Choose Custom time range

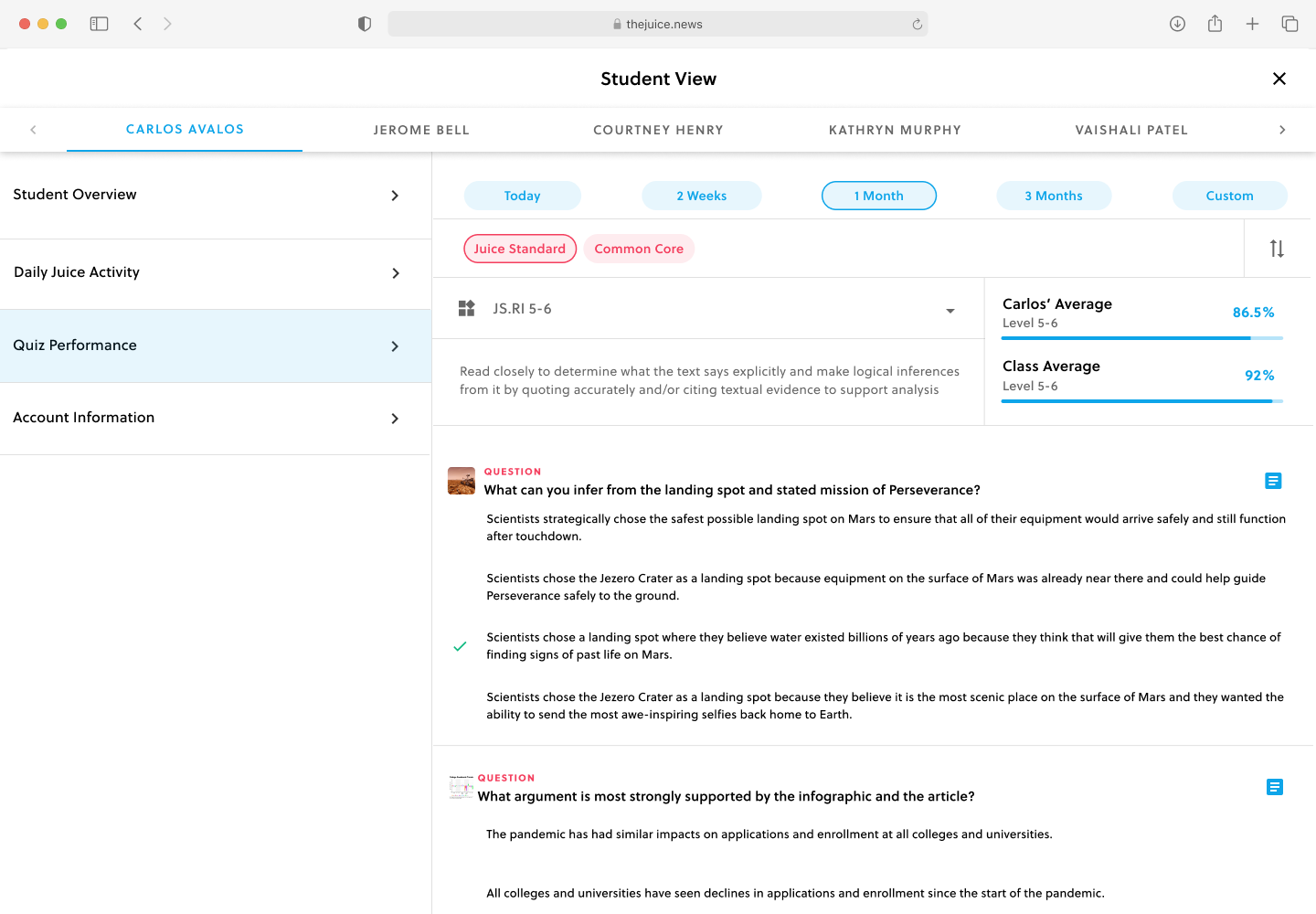pyautogui.click(x=1229, y=196)
